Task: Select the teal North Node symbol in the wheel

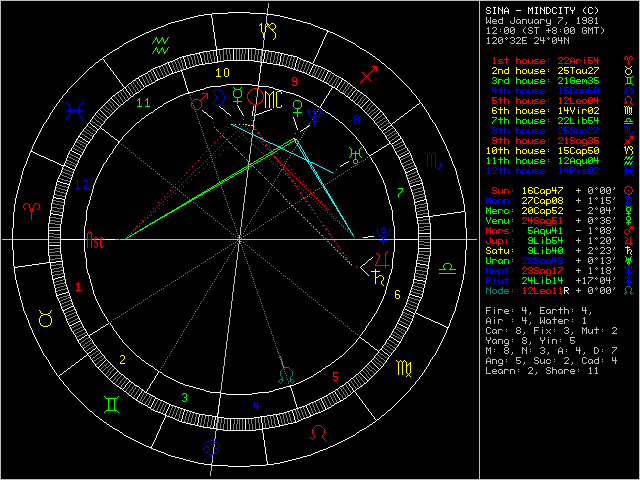Action: click(x=286, y=376)
